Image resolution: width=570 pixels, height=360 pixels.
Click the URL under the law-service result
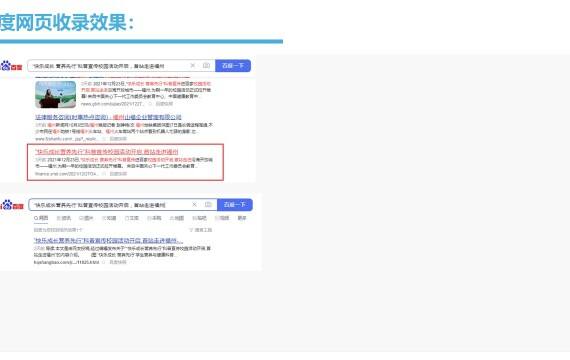[67, 139]
